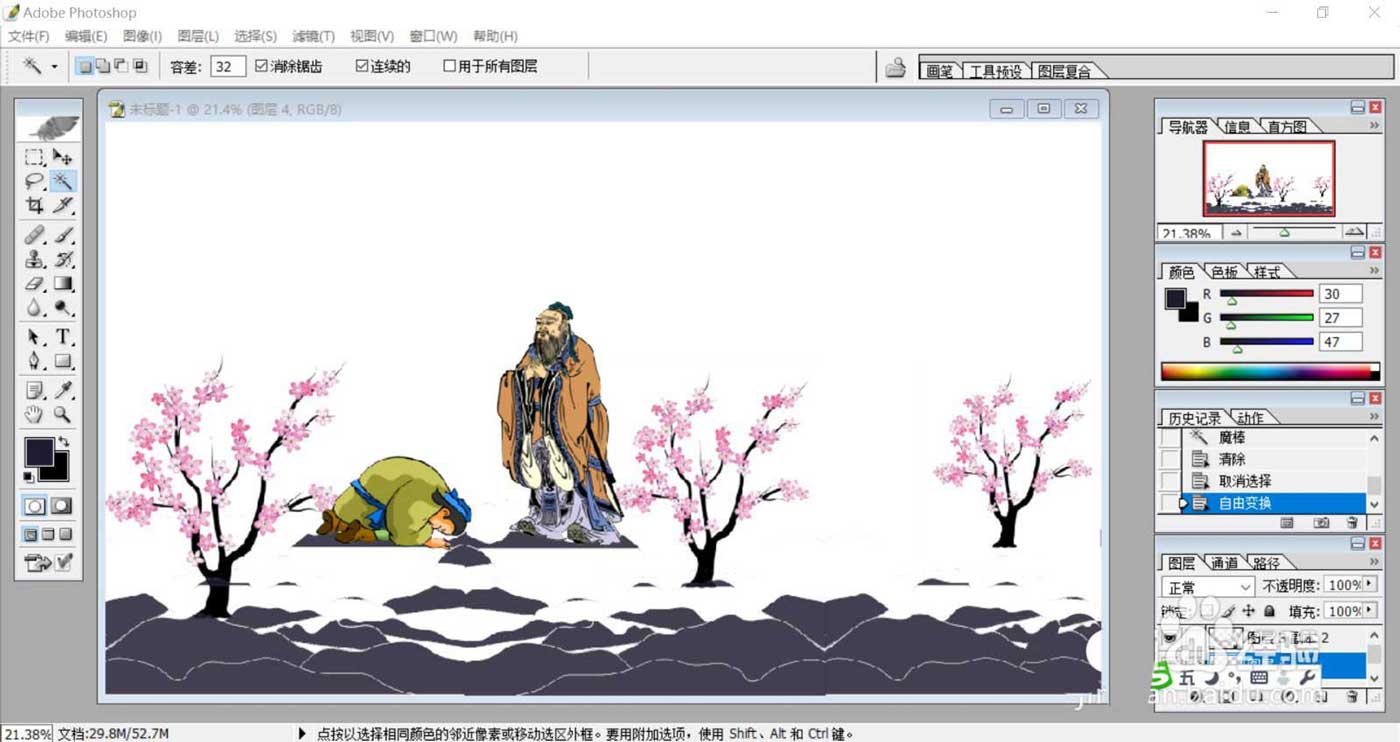
Task: Open the 文件(F) menu
Action: click(x=29, y=36)
